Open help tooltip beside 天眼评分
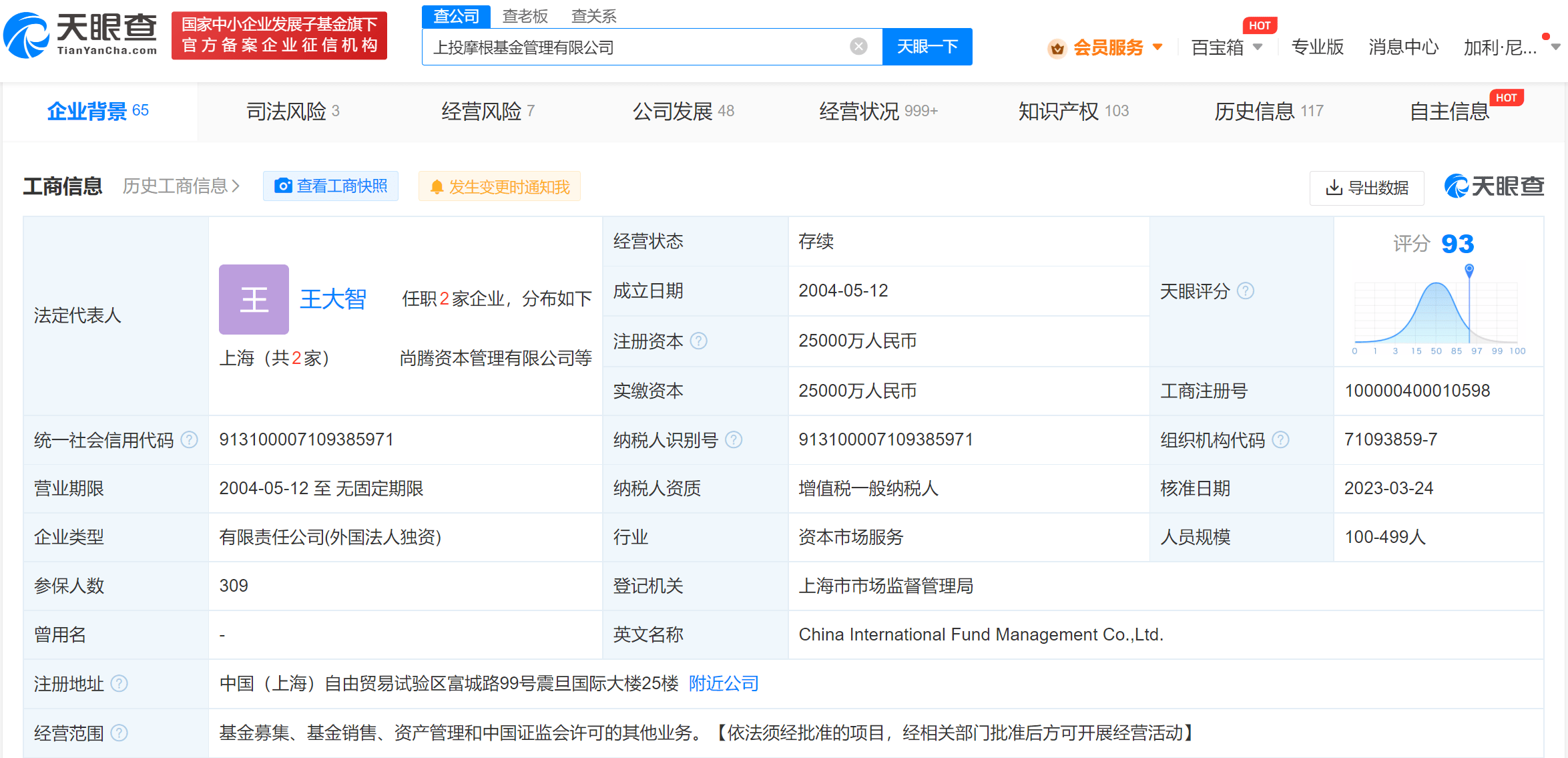Image resolution: width=1568 pixels, height=758 pixels. pos(1246,291)
